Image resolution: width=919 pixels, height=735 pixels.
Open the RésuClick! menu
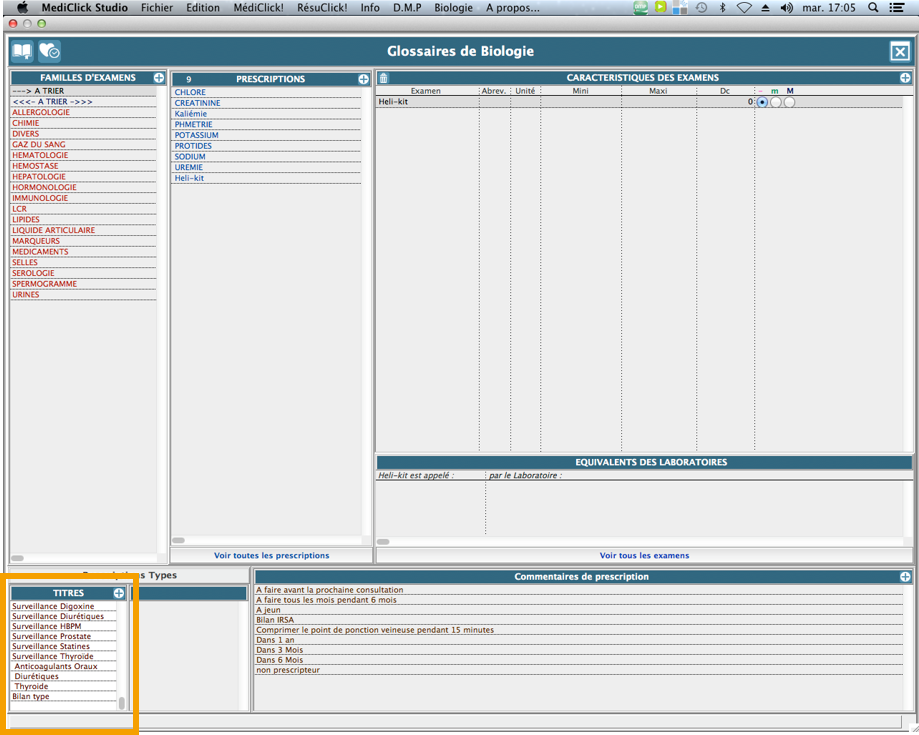click(322, 7)
